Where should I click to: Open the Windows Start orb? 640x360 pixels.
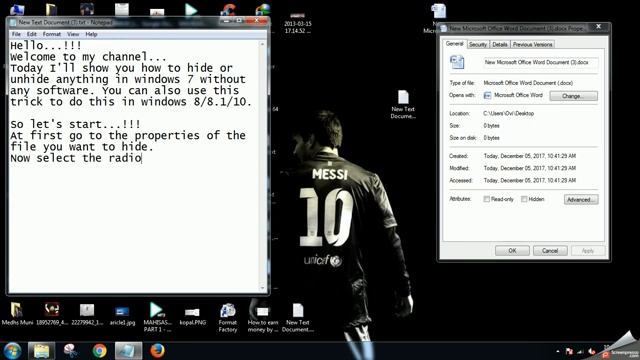click(x=12, y=351)
